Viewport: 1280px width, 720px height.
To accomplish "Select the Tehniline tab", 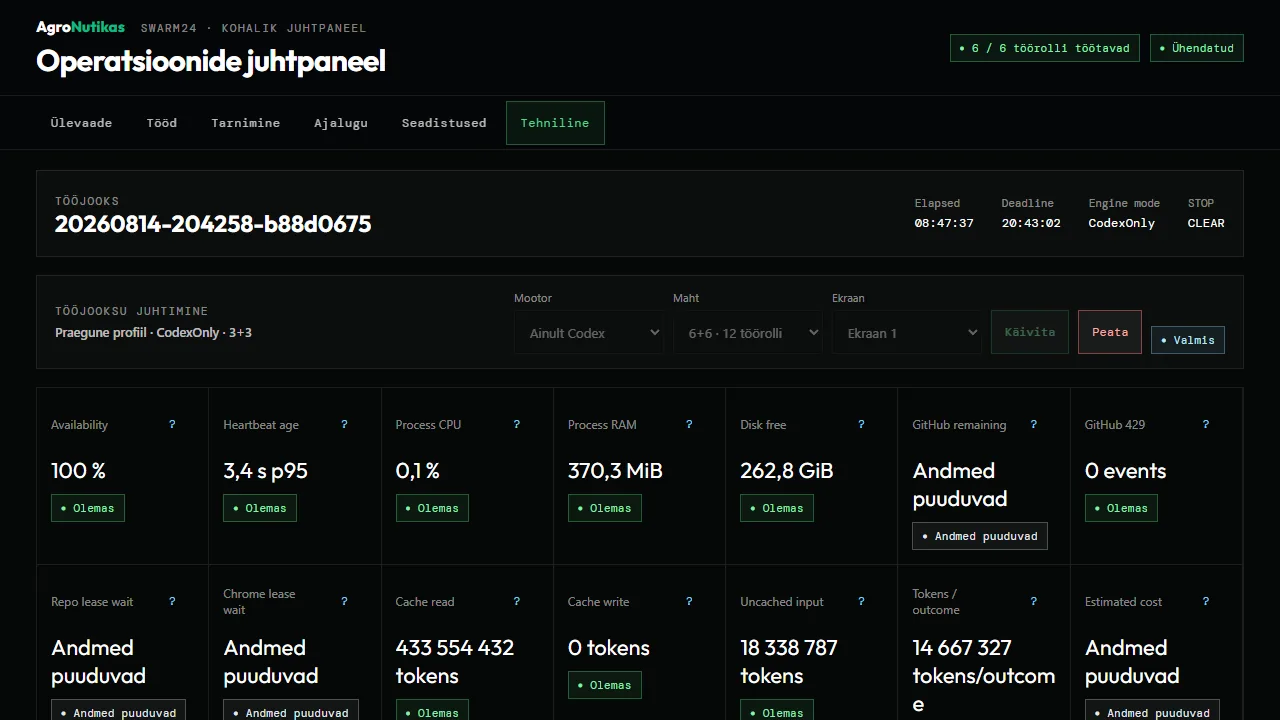I will click(x=555, y=123).
